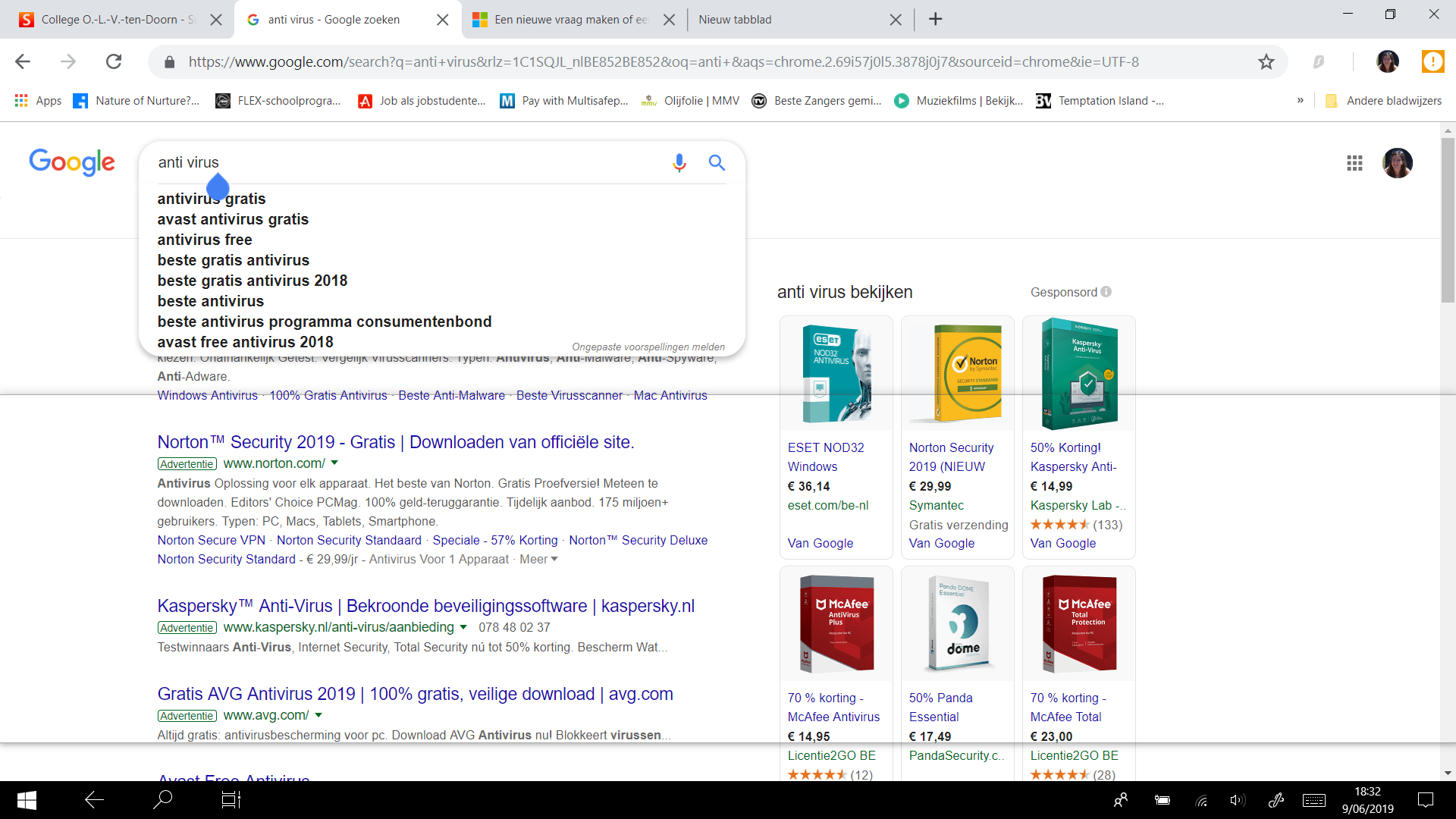Open the Temptation Island bookmark

pos(1100,101)
